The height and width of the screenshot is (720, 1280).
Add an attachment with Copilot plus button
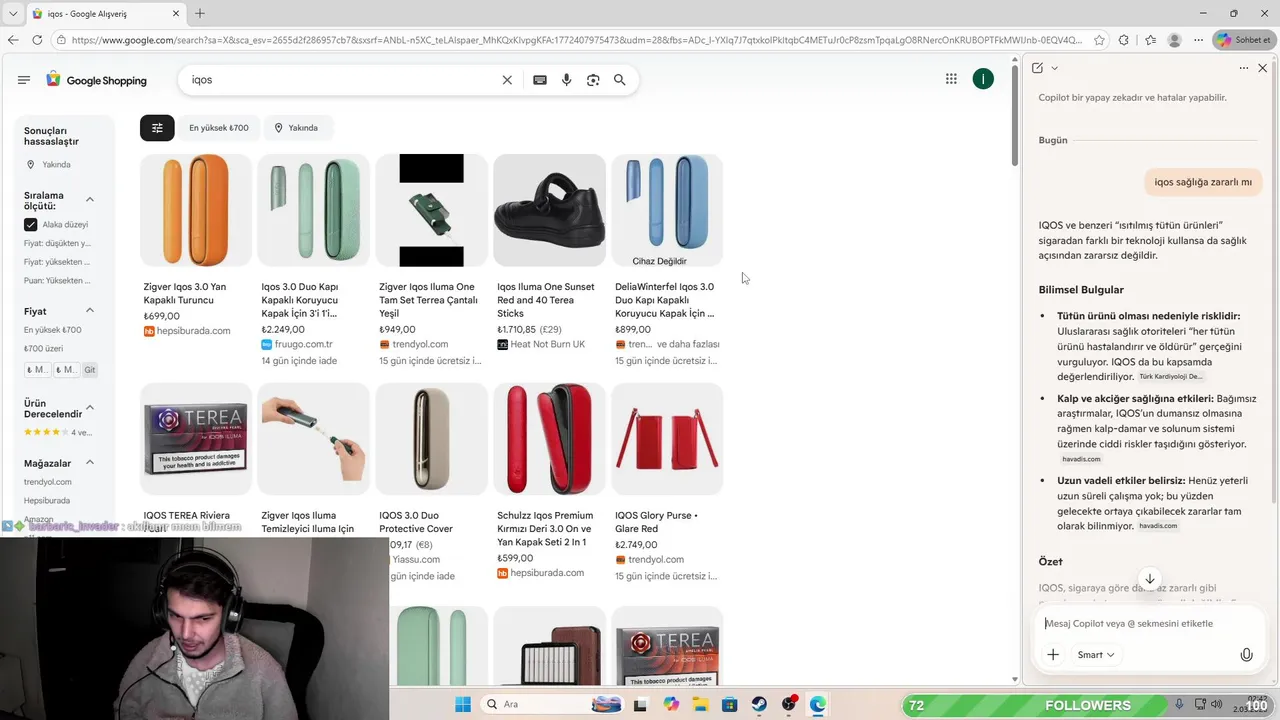(1053, 655)
